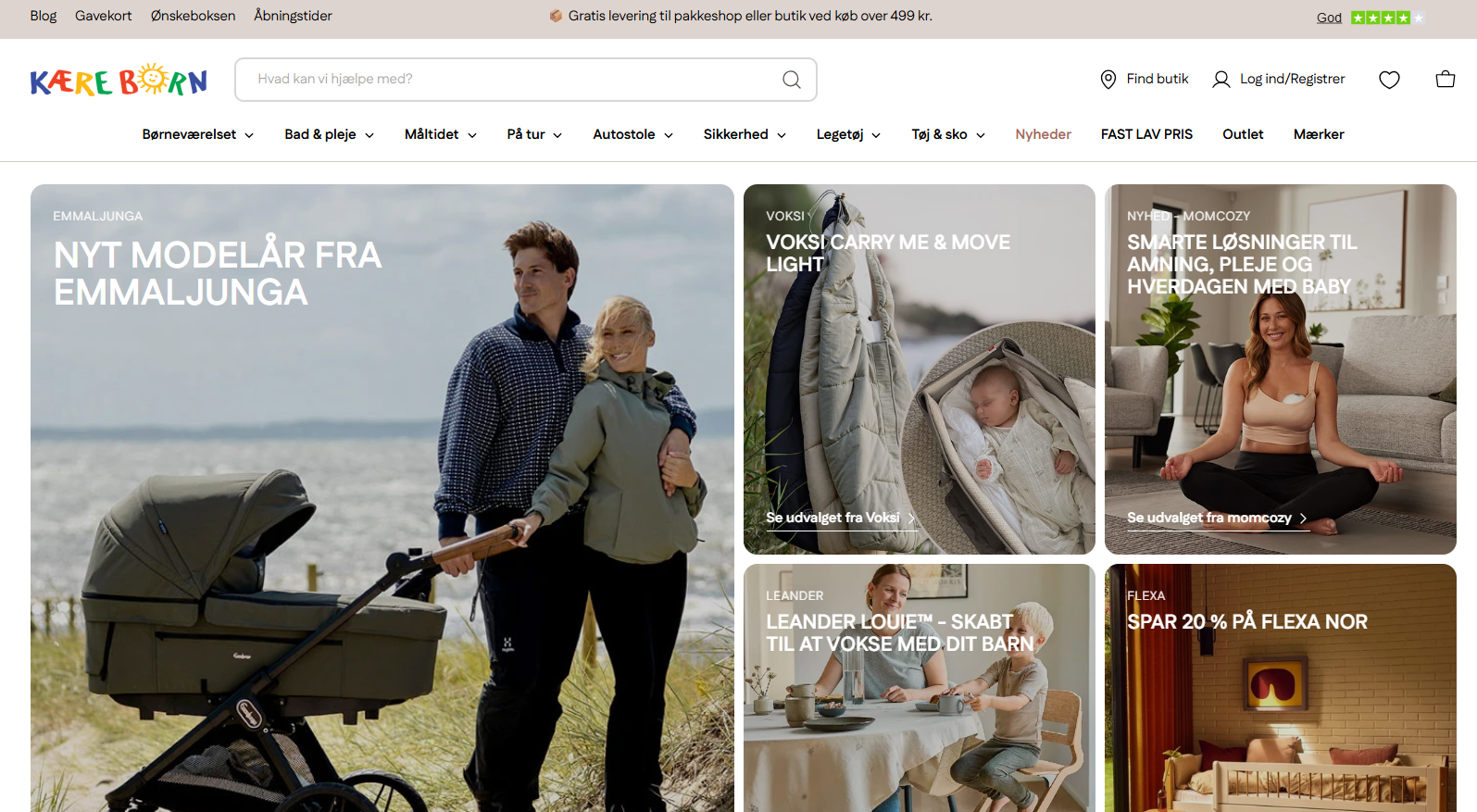This screenshot has height=812, width=1477.
Task: Open Ønskeboksen link
Action: coord(193,16)
